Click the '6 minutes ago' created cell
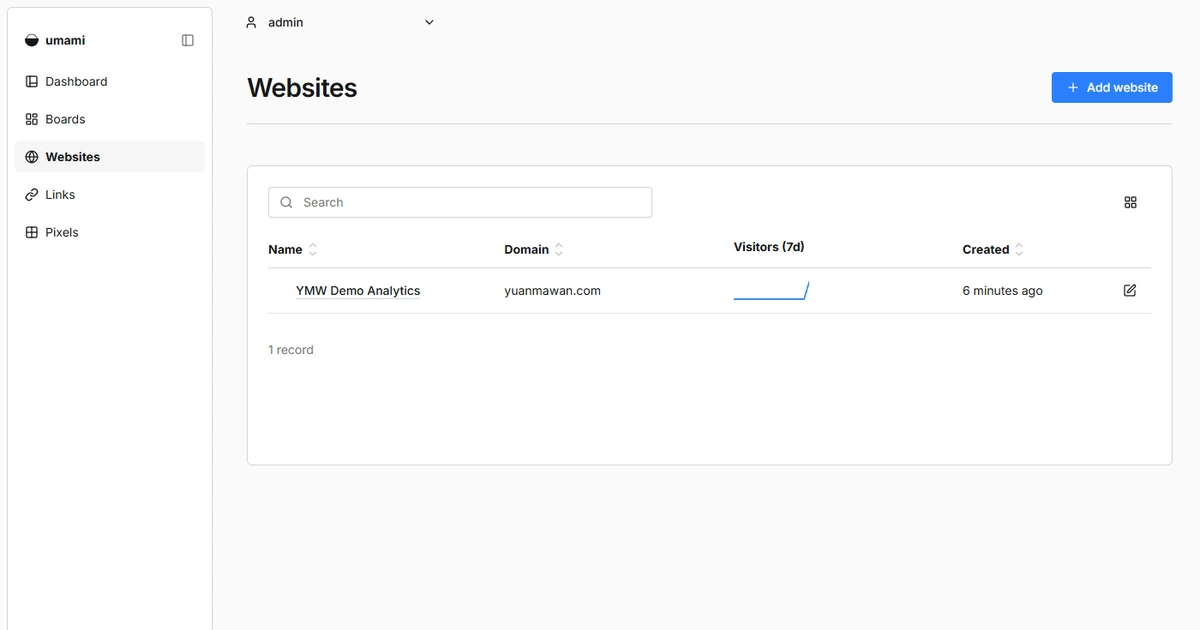Screen dimensions: 1200x630 click(1002, 291)
